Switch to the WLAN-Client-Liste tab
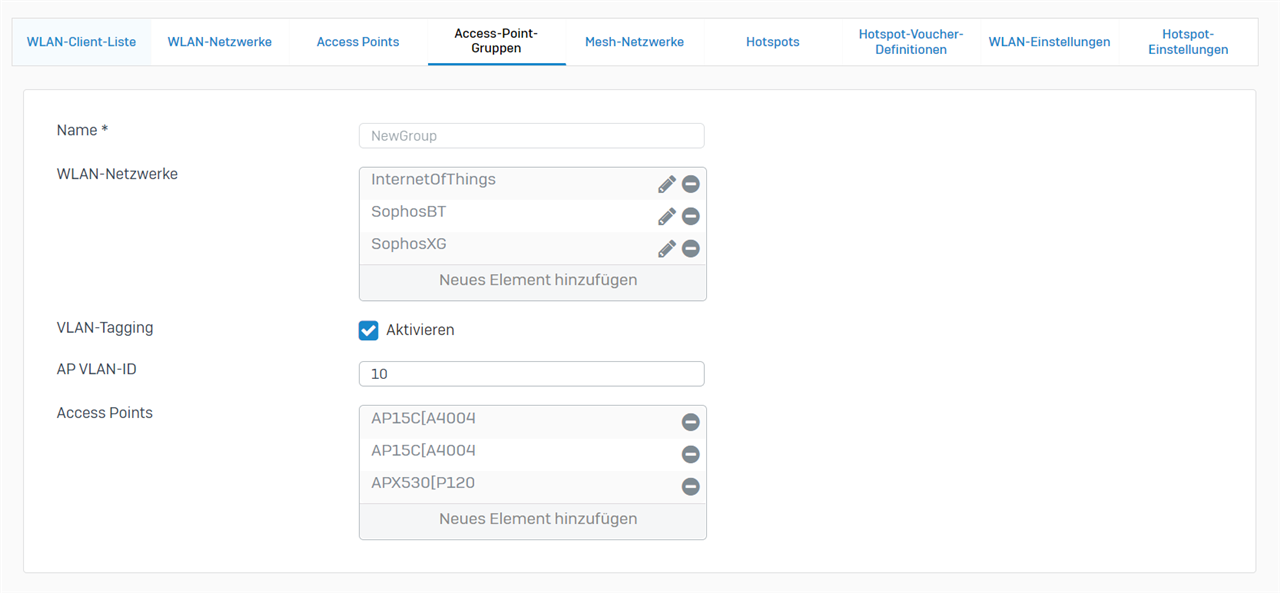 click(x=81, y=42)
